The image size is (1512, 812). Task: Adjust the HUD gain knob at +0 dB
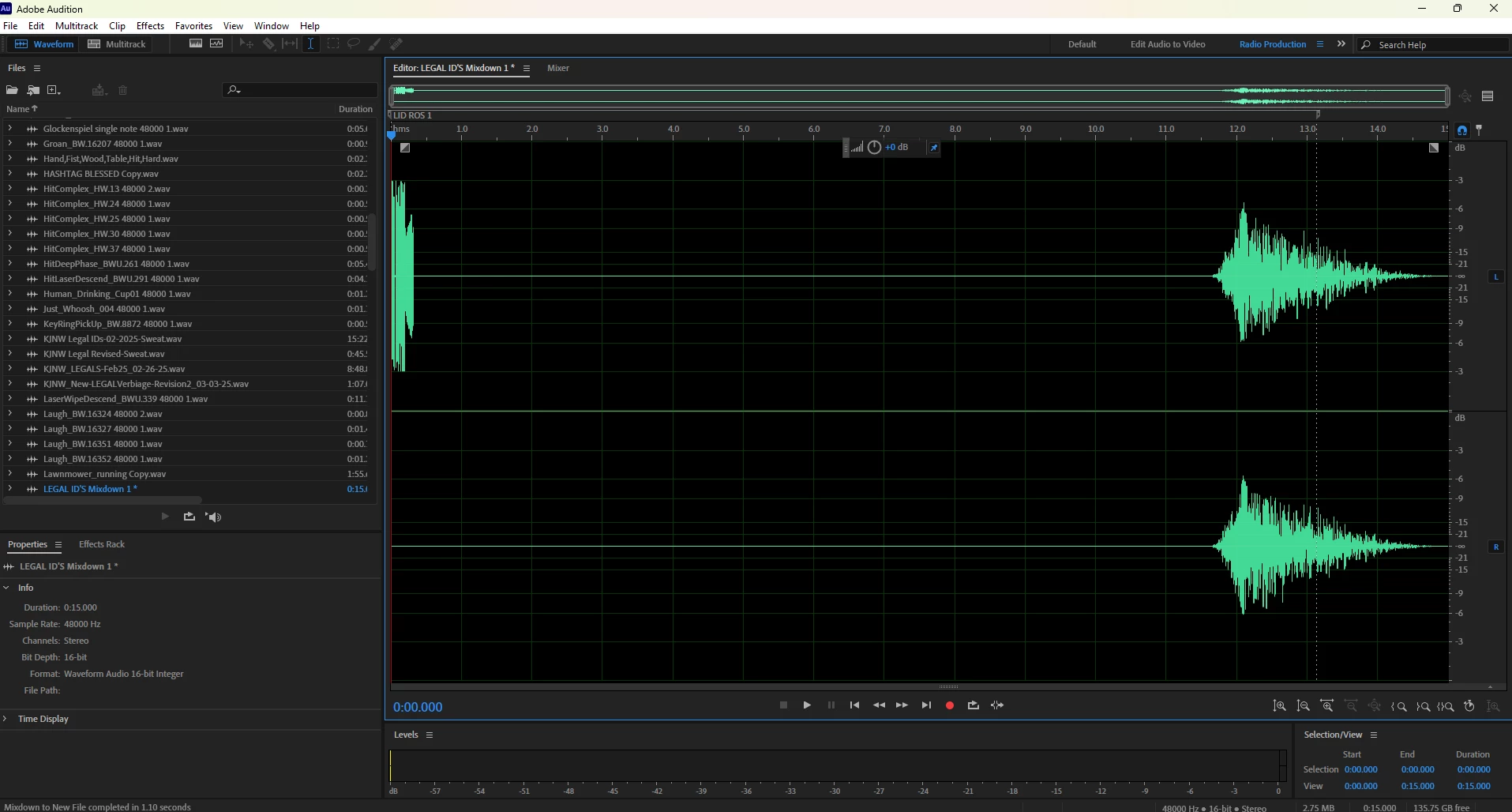click(874, 148)
